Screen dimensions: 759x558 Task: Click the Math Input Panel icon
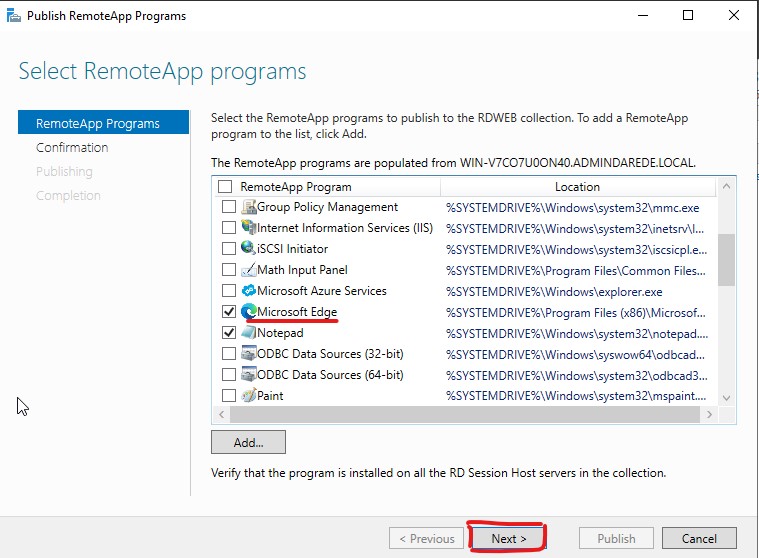click(248, 270)
